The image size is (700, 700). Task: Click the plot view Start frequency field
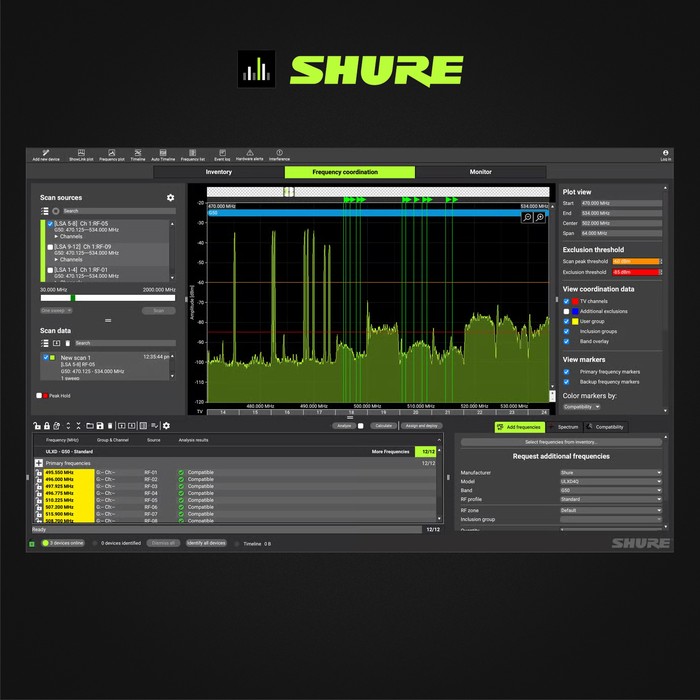(x=621, y=203)
